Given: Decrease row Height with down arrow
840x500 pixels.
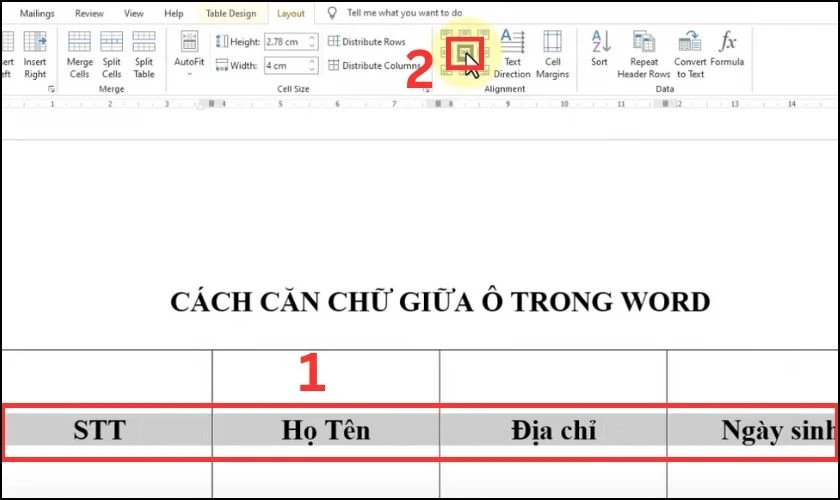Looking at the screenshot, I should click(312, 46).
